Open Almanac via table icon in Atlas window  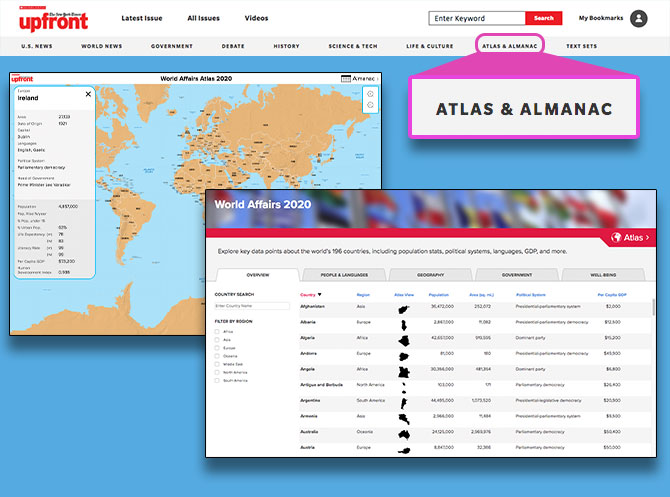(346, 79)
